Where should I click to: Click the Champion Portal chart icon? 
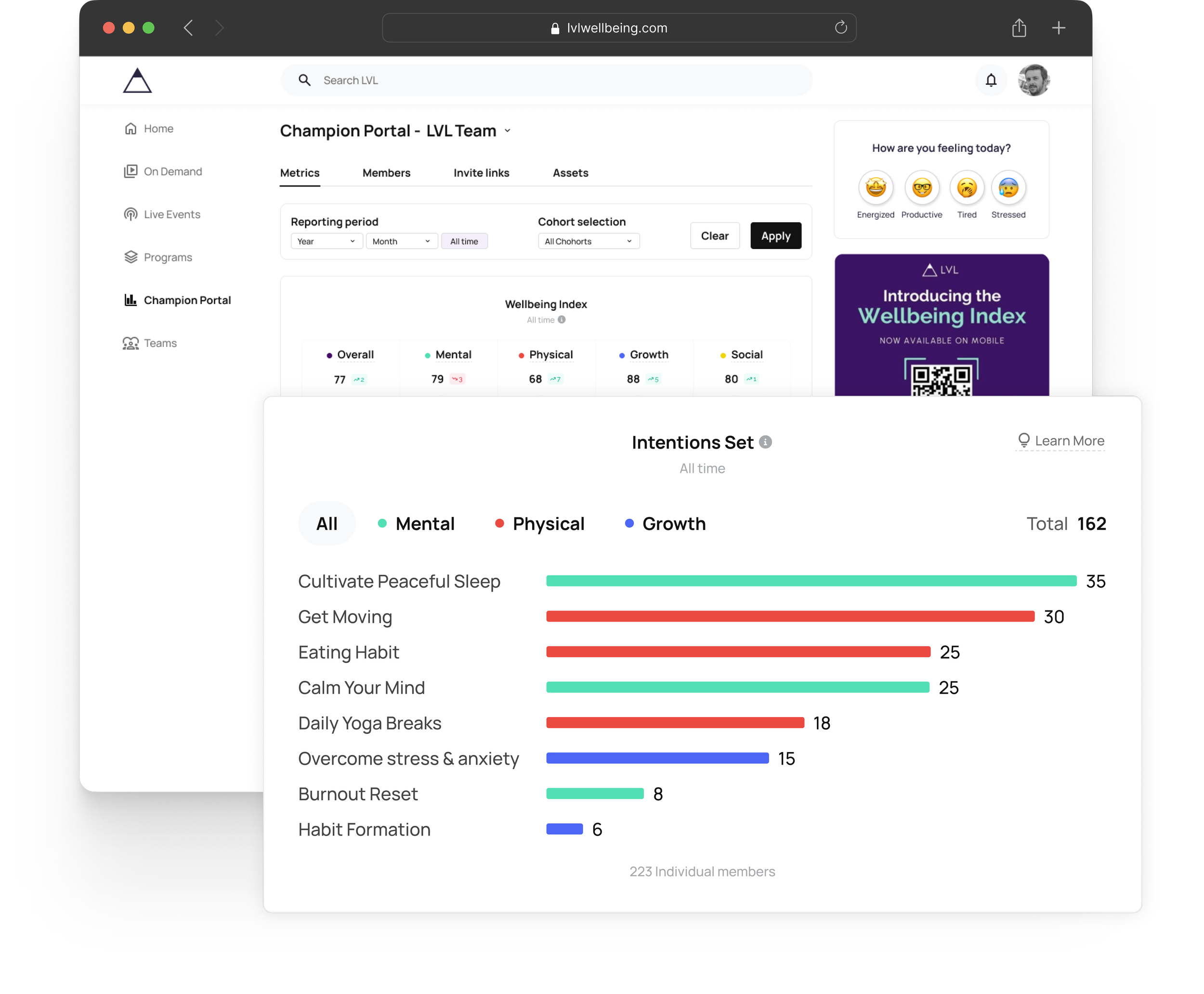(131, 300)
